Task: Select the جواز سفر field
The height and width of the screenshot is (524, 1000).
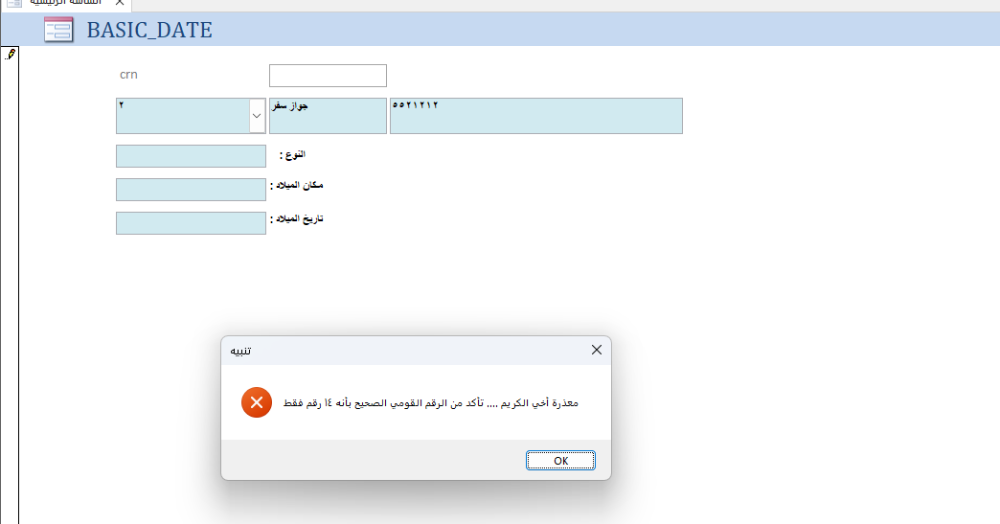Action: point(327,116)
